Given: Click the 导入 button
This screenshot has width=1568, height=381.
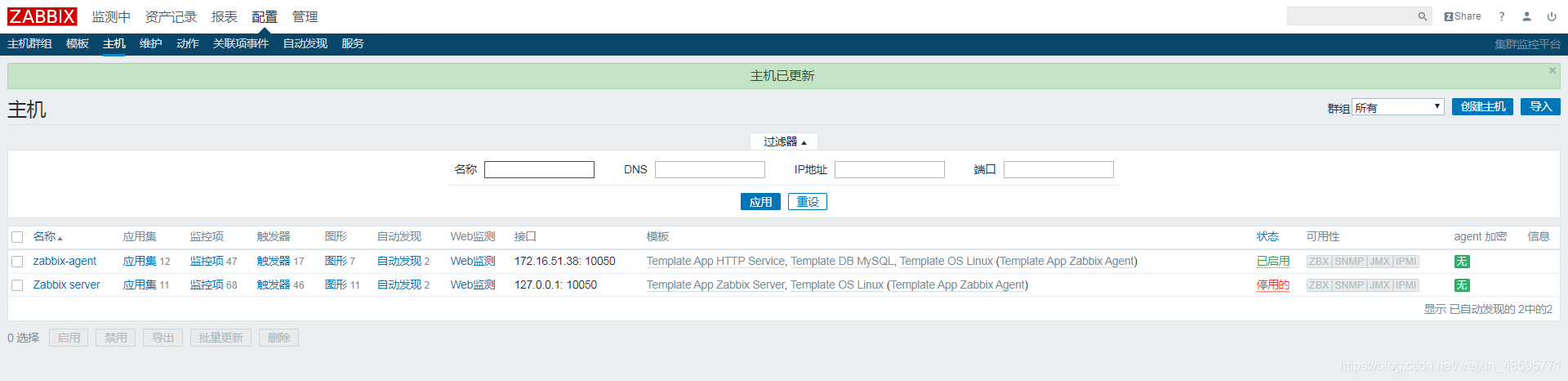Looking at the screenshot, I should (x=1540, y=107).
